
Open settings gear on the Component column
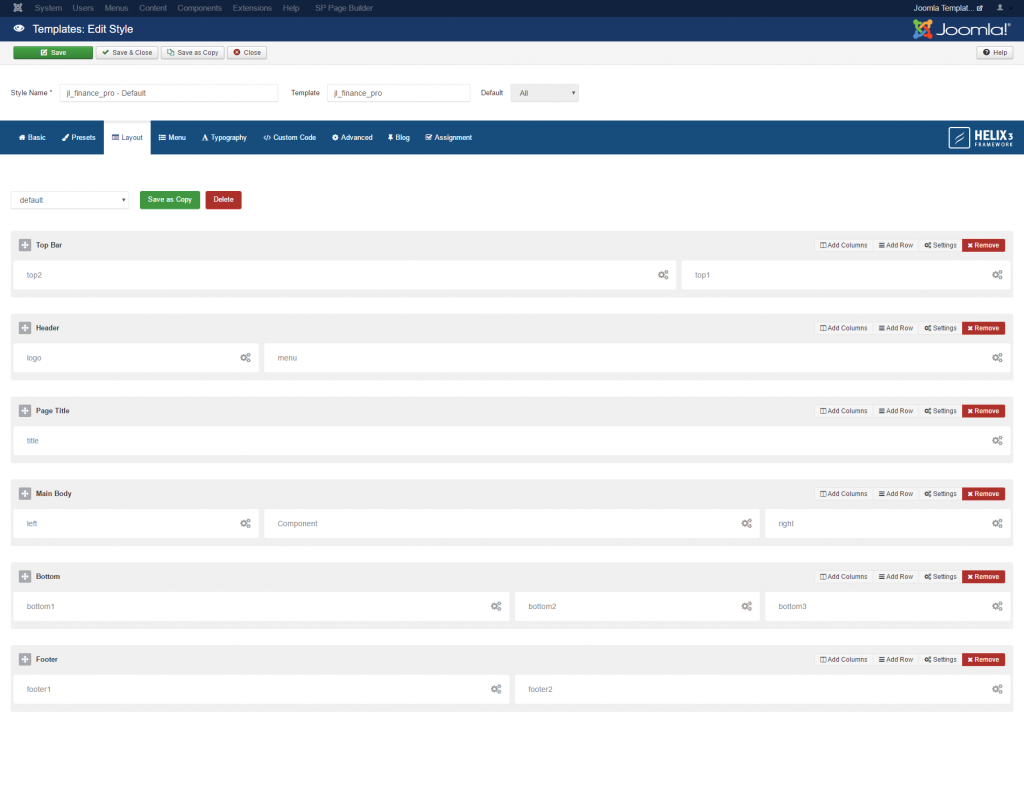click(x=746, y=523)
